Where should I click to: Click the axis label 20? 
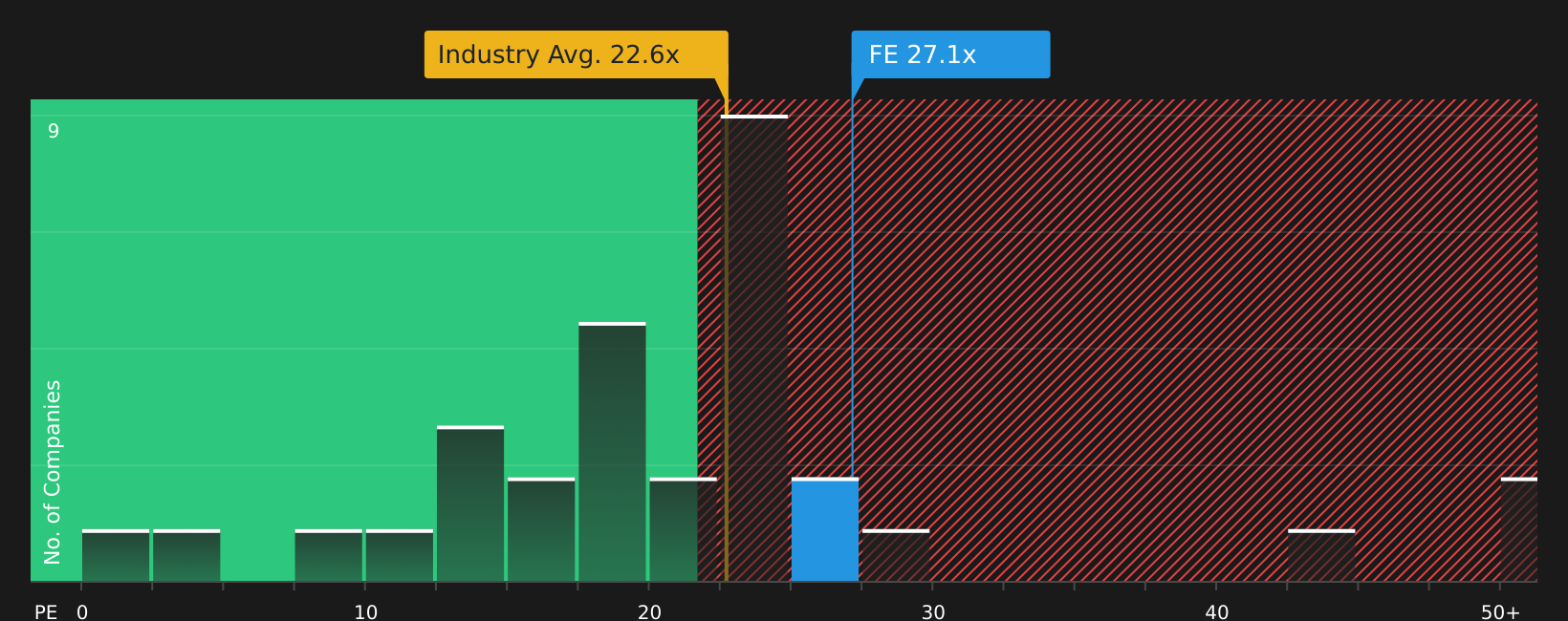pyautogui.click(x=650, y=612)
